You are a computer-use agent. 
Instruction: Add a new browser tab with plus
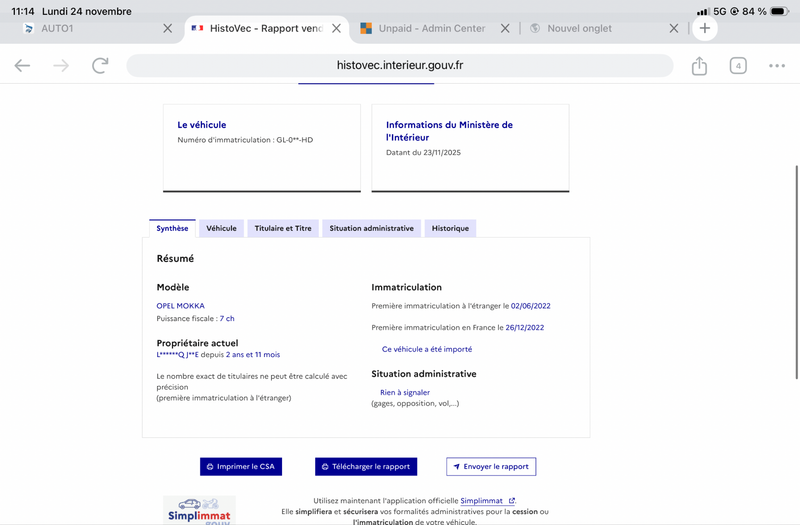(705, 28)
